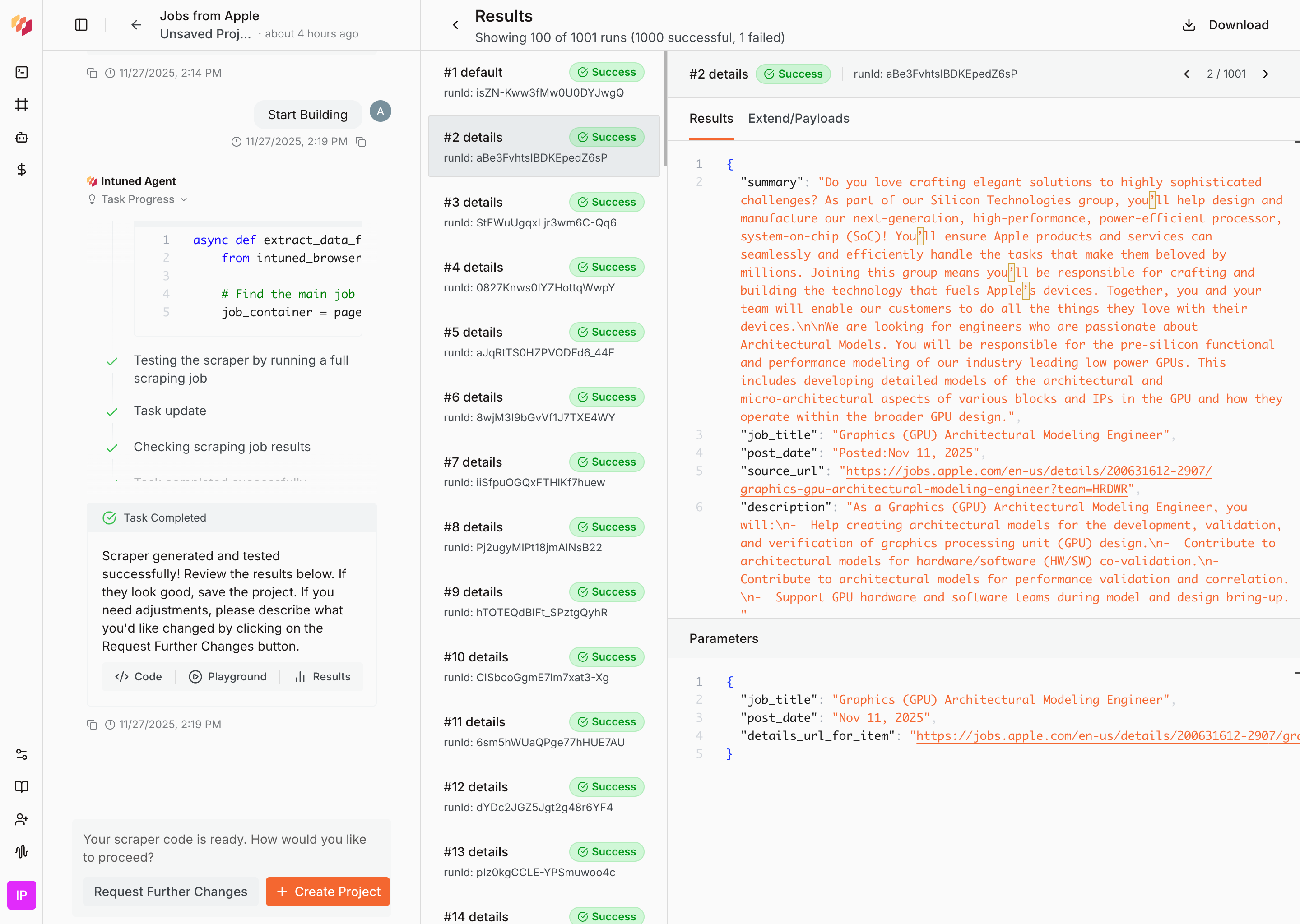
Task: Open the dollar sign billing icon
Action: pyautogui.click(x=22, y=170)
